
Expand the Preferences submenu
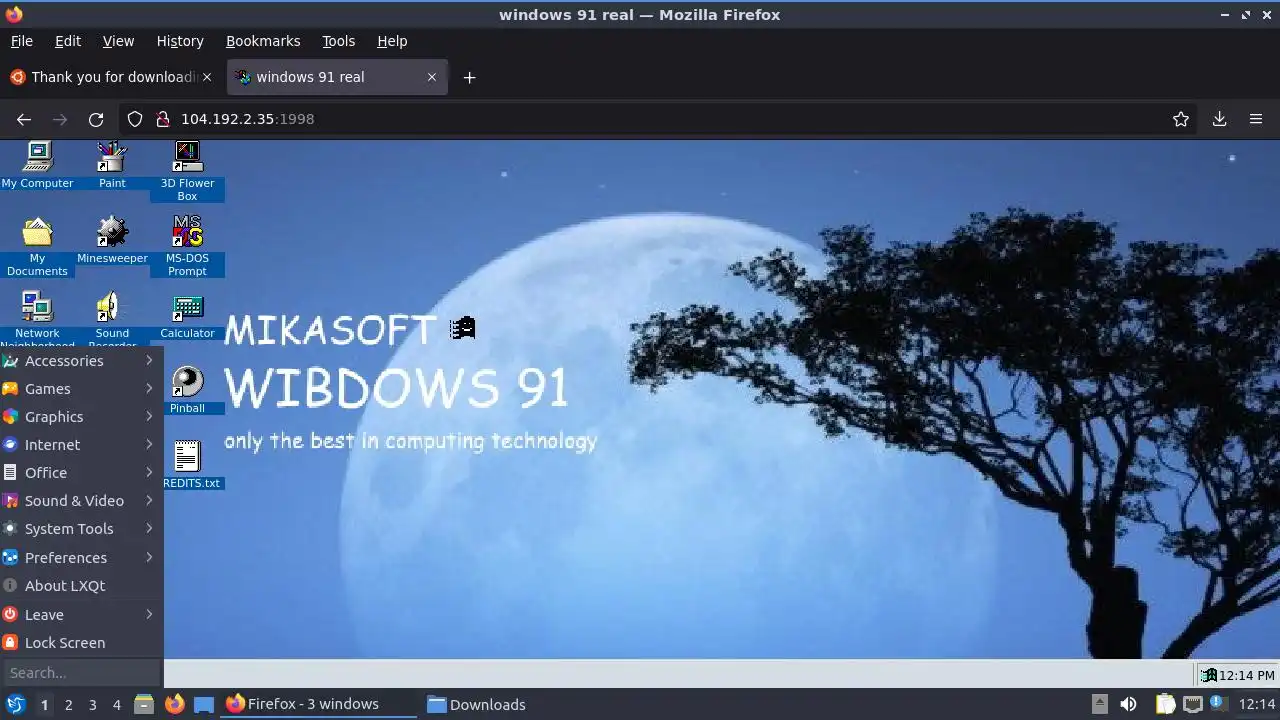coord(81,558)
